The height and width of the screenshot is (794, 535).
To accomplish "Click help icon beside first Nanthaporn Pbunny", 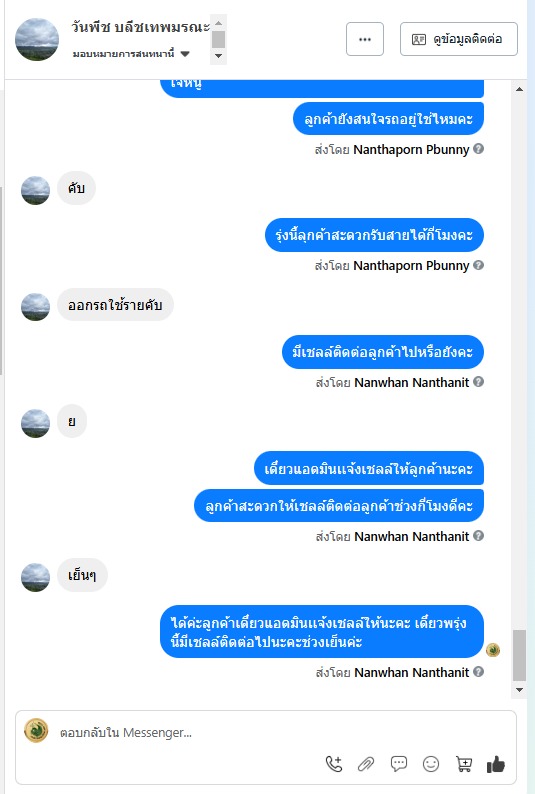I will pos(478,149).
